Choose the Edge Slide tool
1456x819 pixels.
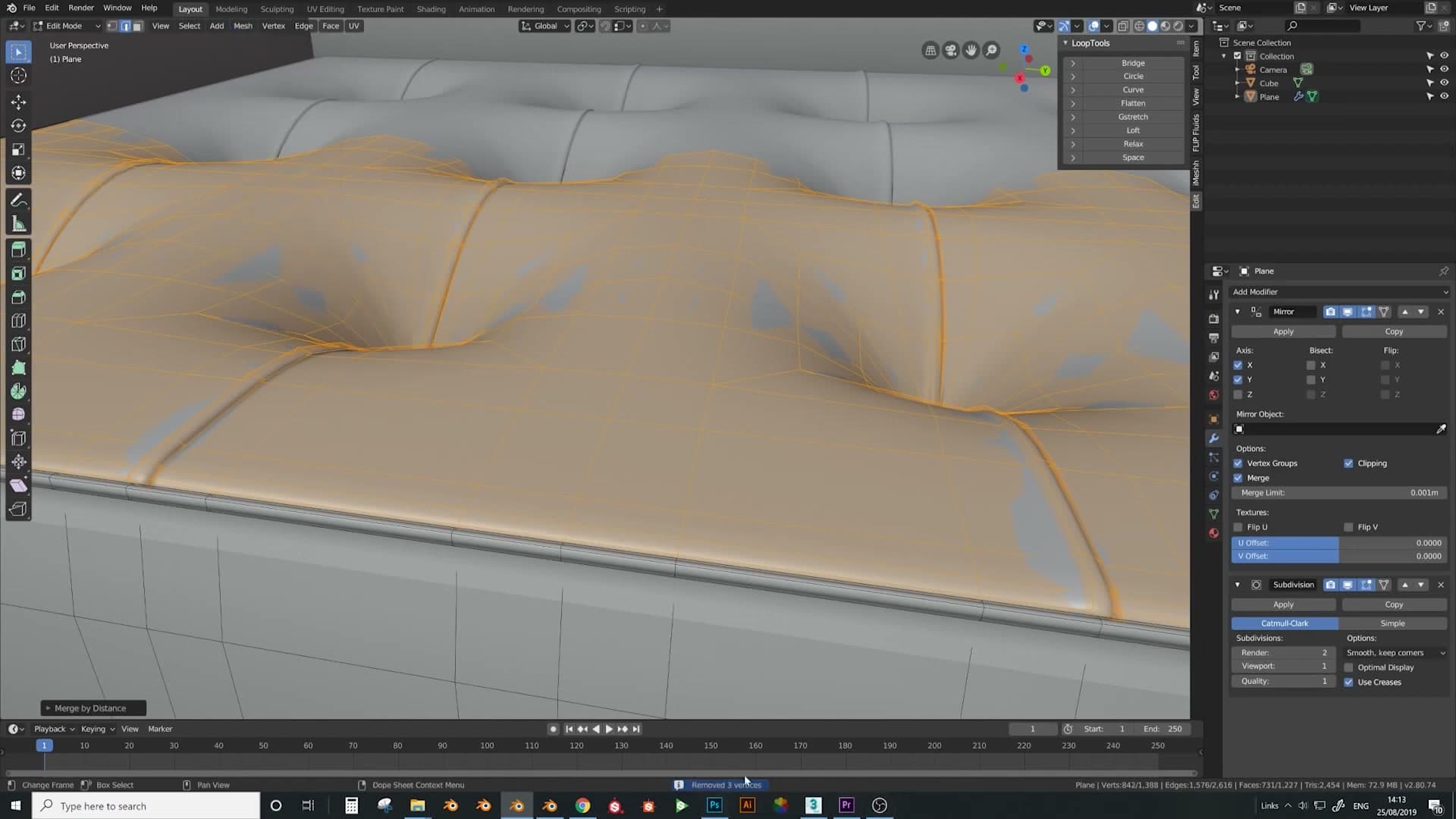click(18, 438)
